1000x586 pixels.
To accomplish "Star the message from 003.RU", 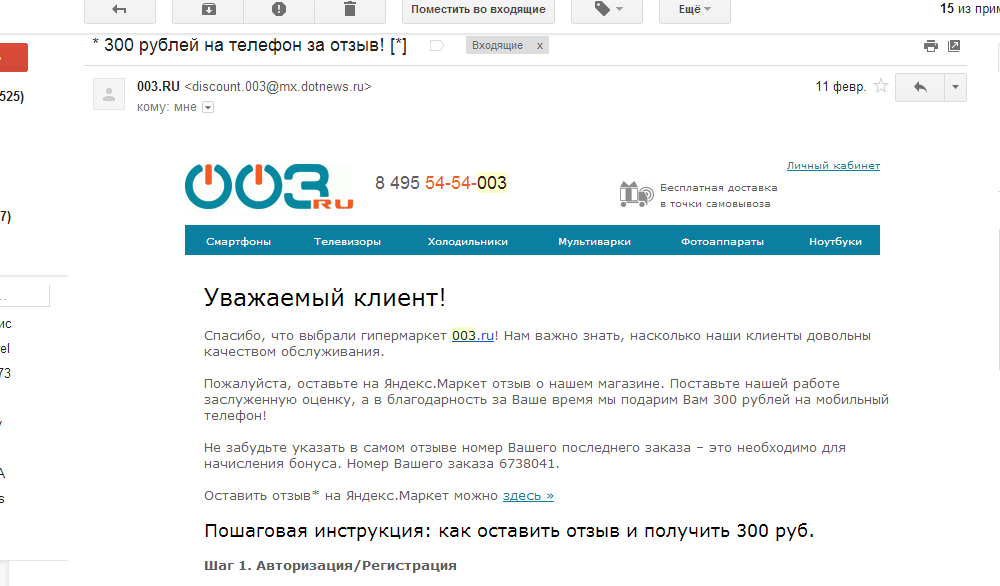I will [x=881, y=86].
